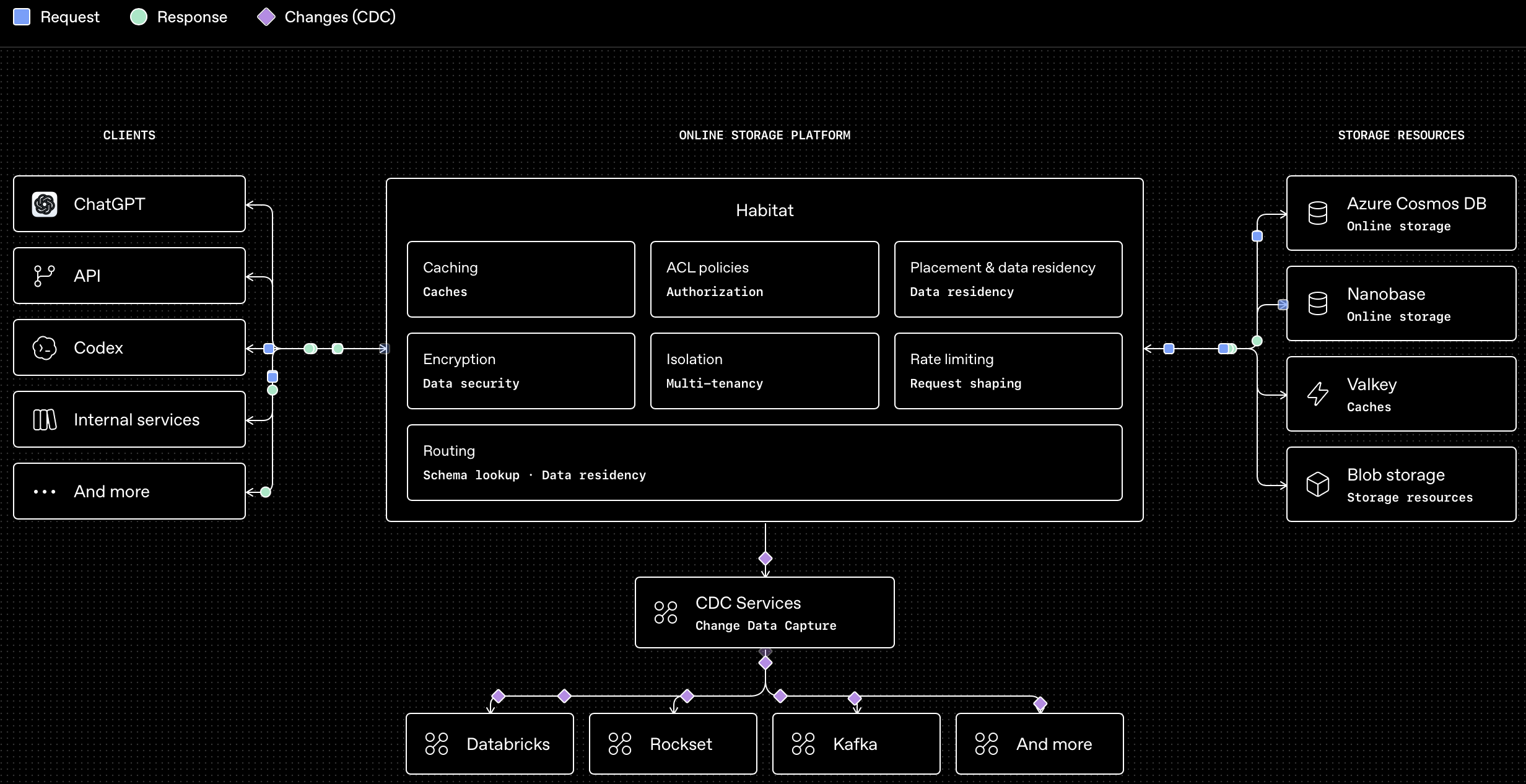Viewport: 1526px width, 784px height.
Task: Click the "Habitat" title text
Action: [765, 211]
